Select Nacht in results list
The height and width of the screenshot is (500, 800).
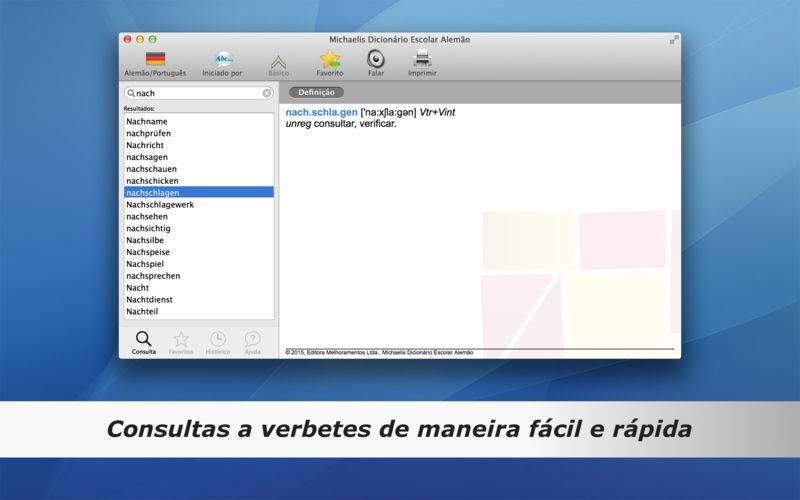click(x=199, y=288)
